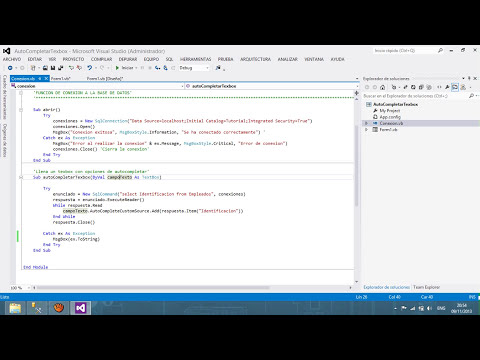Toggle the highlighted Preview Selected Items icon
Screen dimensions: 480x360
click(455, 87)
